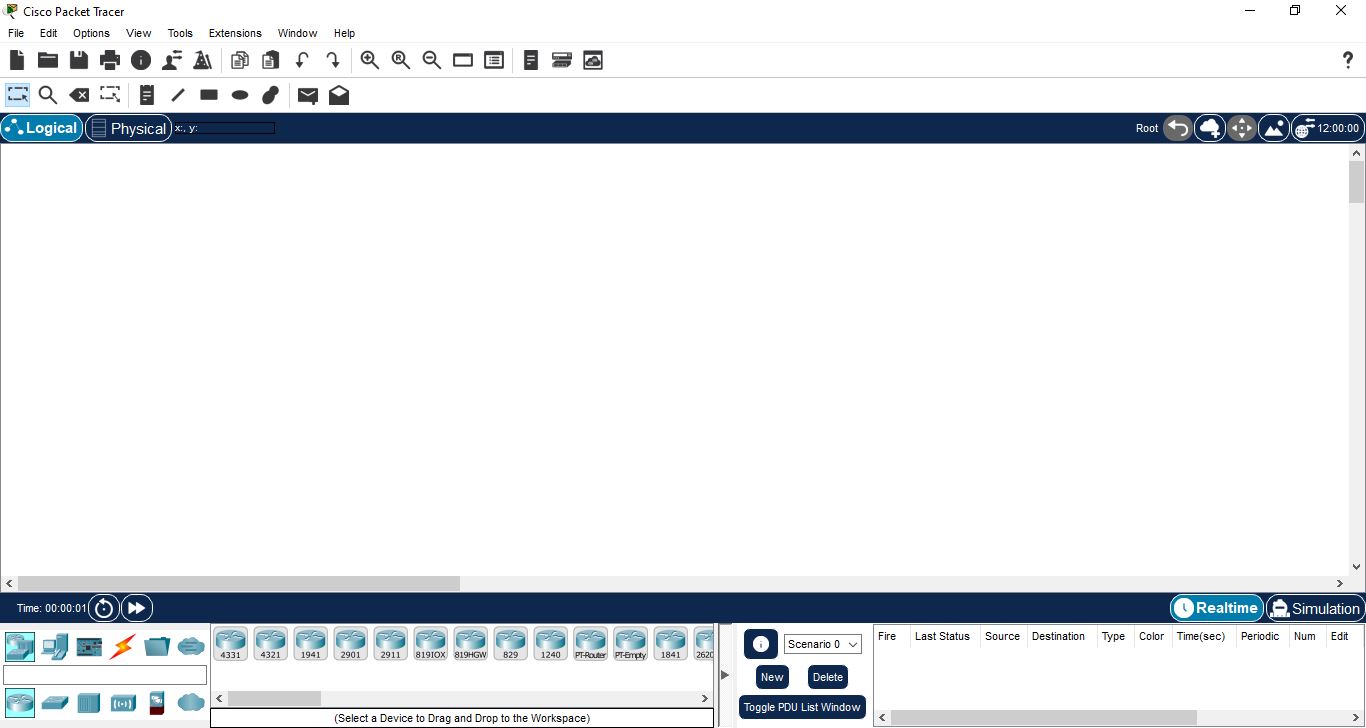
Task: Open the Network Information icon
Action: pos(141,60)
